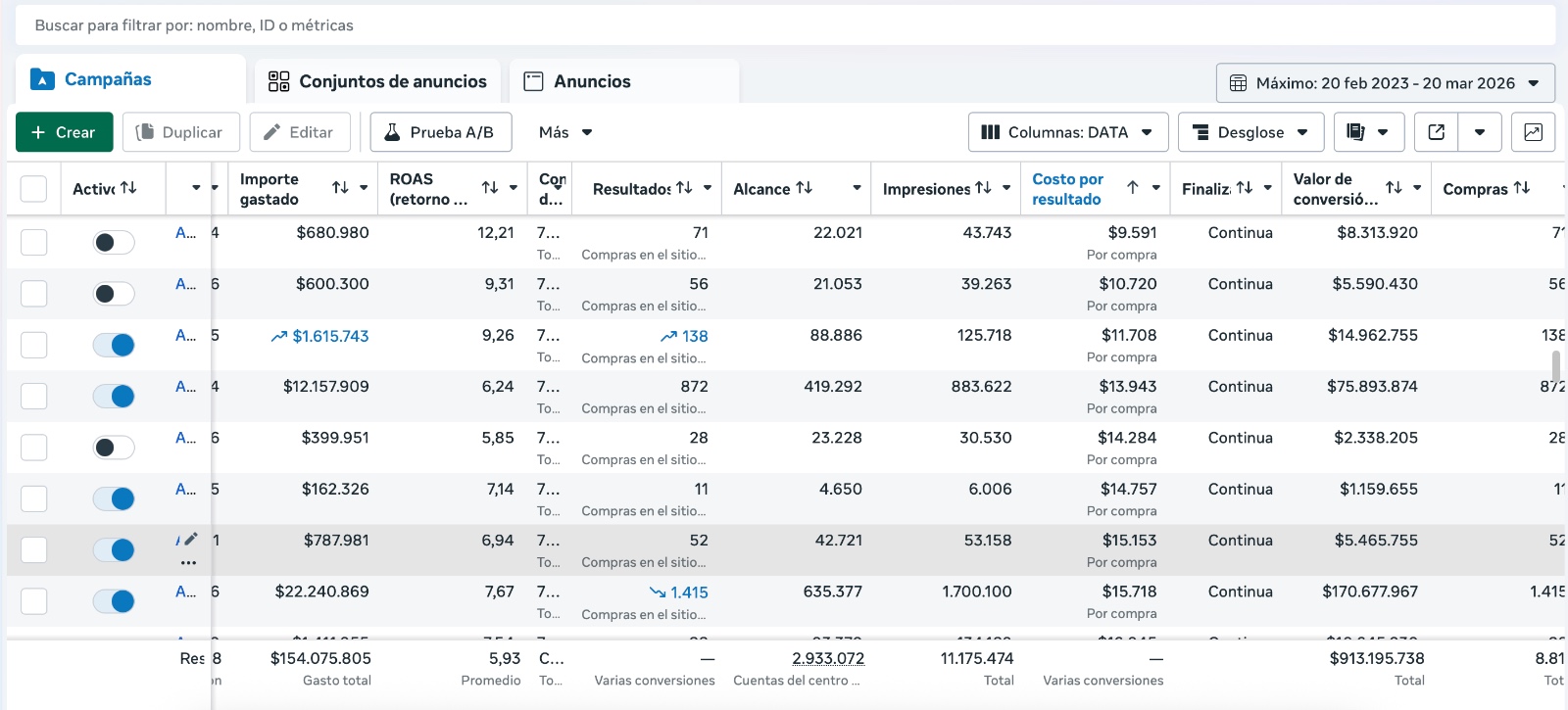Image resolution: width=1568 pixels, height=710 pixels.
Task: Open the three-dots menu in the highlighted row
Action: click(188, 563)
